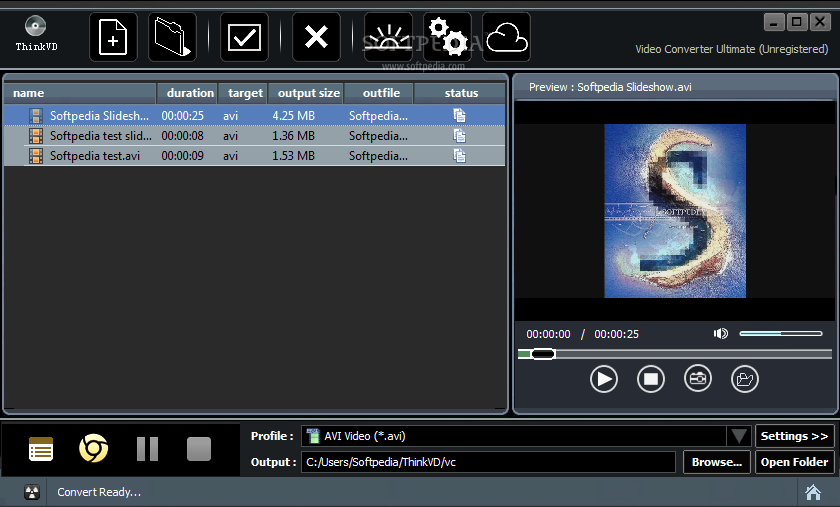Viewport: 840px width, 507px height.
Task: Click AVI profile icon in Profile field
Action: (313, 436)
